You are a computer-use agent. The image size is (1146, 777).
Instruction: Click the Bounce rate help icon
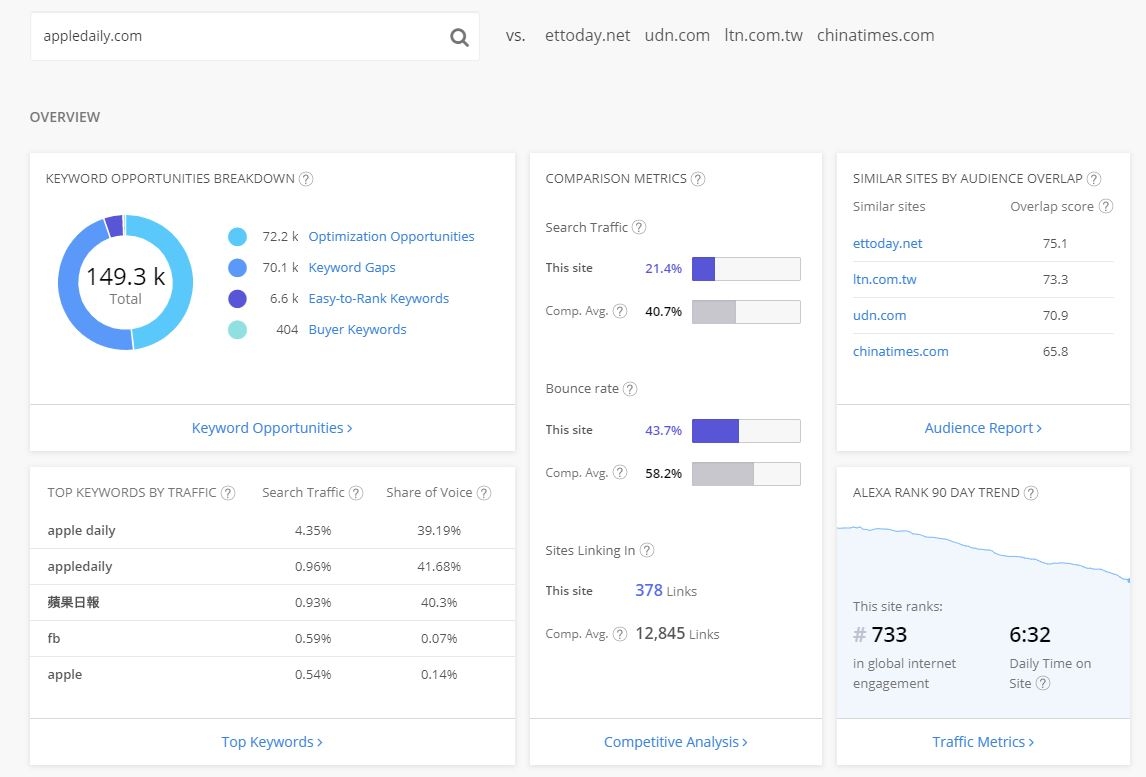coord(630,389)
